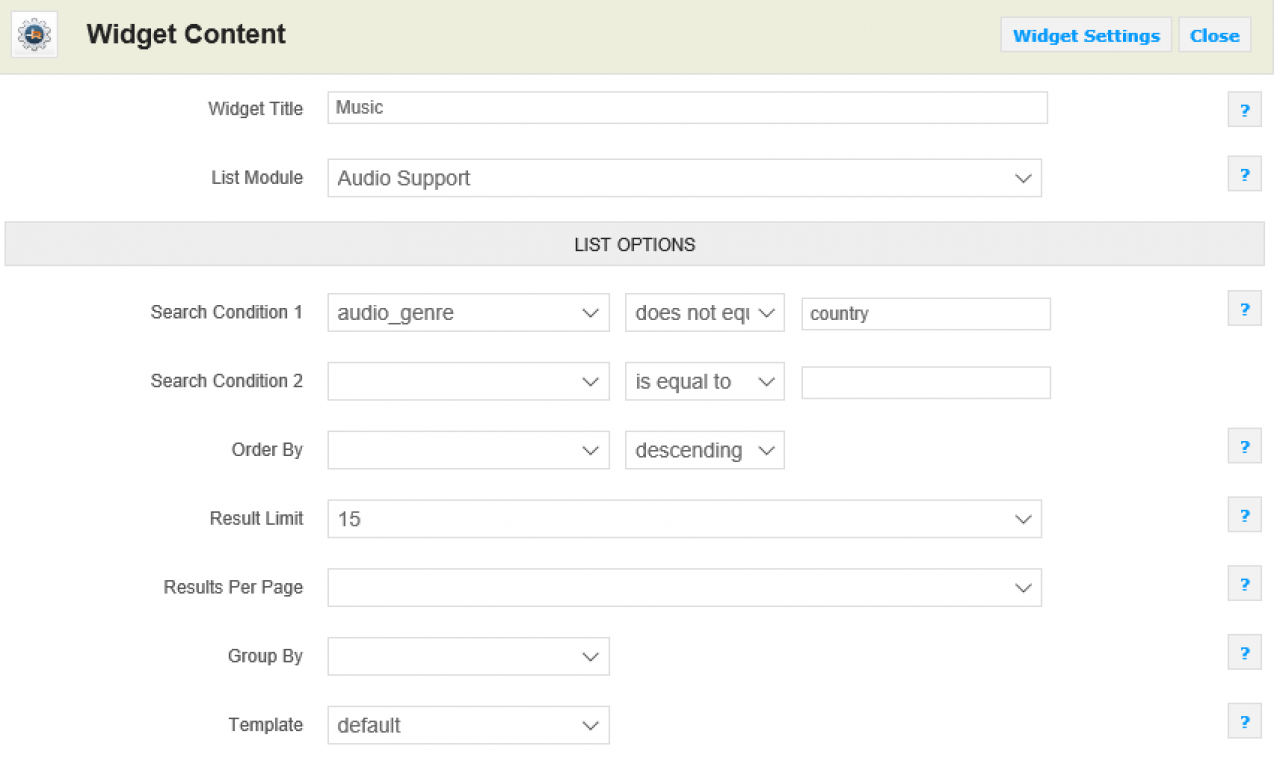Viewport: 1280px width, 764px height.
Task: Click the Search Condition 1 value field
Action: [x=925, y=314]
